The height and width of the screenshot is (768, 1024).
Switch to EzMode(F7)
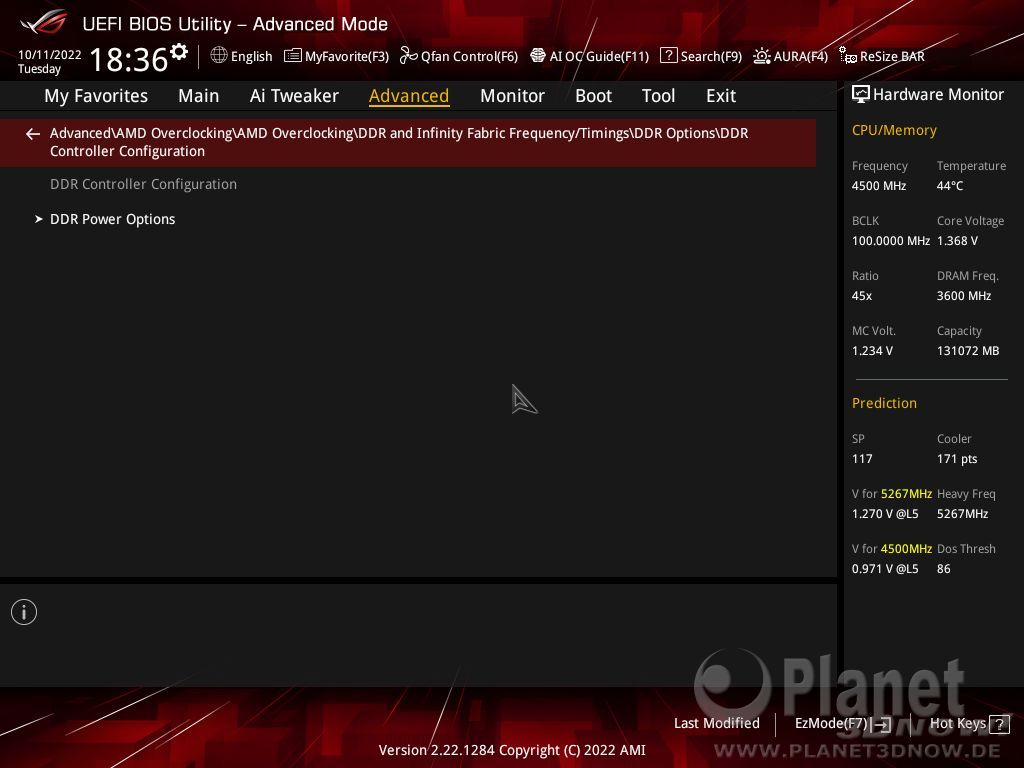click(x=842, y=724)
